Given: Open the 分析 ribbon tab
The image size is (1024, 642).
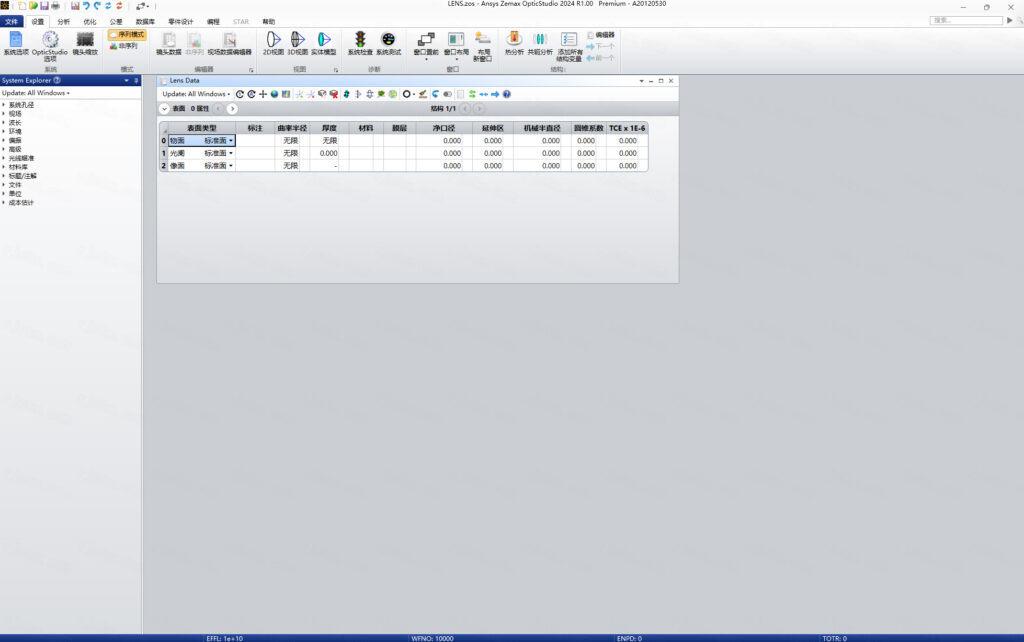Looking at the screenshot, I should (x=64, y=20).
